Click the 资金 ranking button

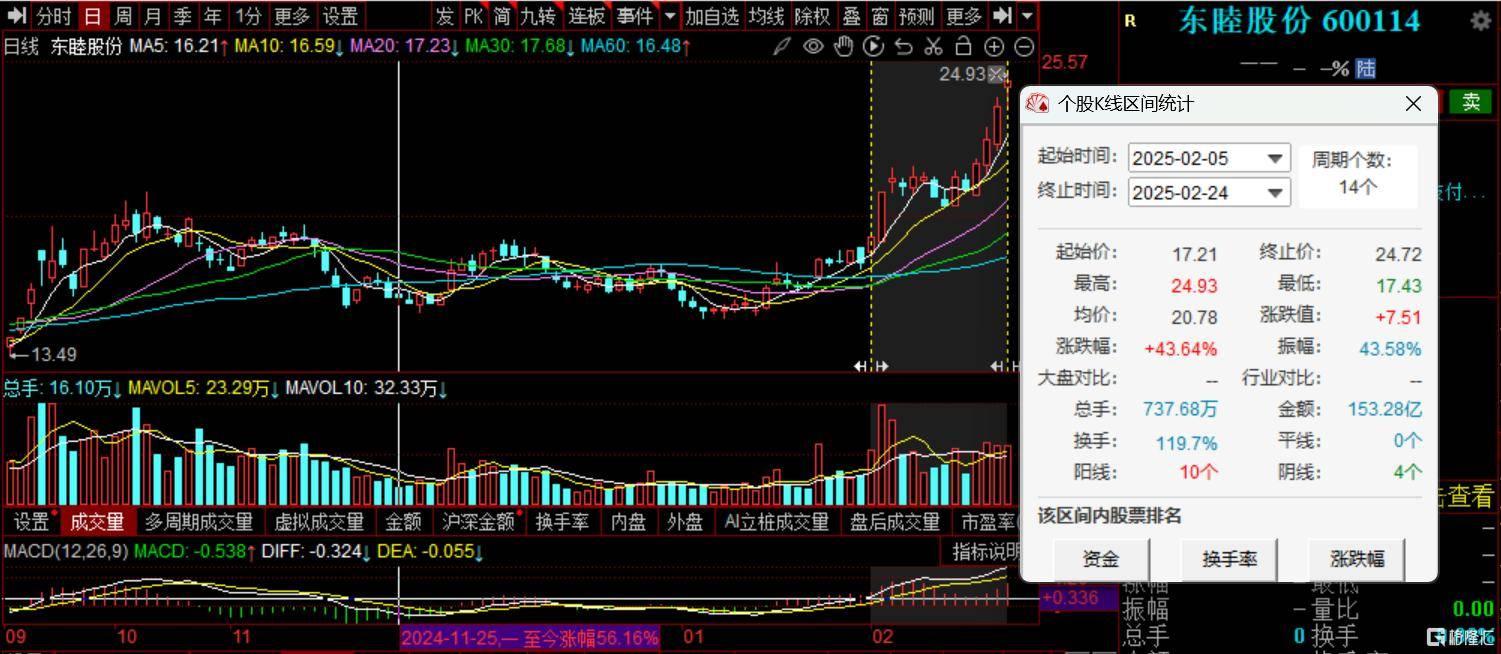(x=1101, y=559)
